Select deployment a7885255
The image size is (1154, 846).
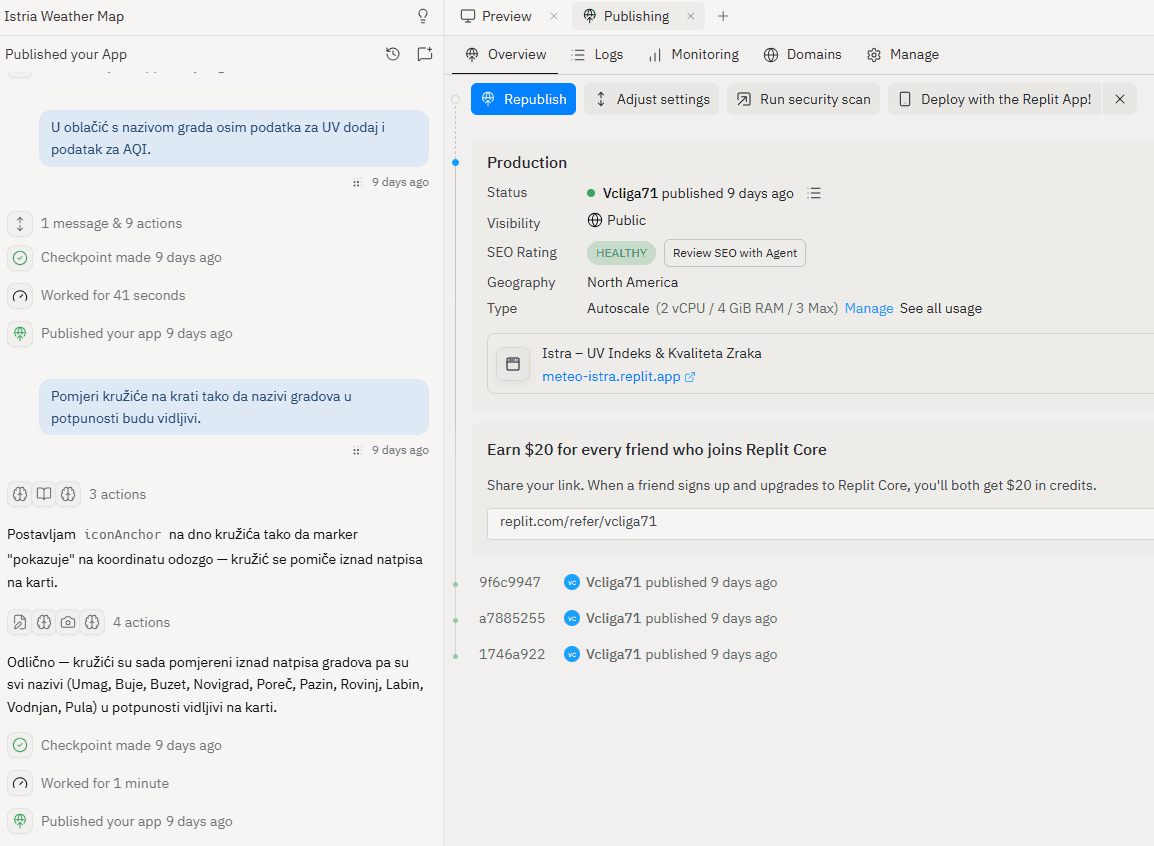tap(511, 619)
